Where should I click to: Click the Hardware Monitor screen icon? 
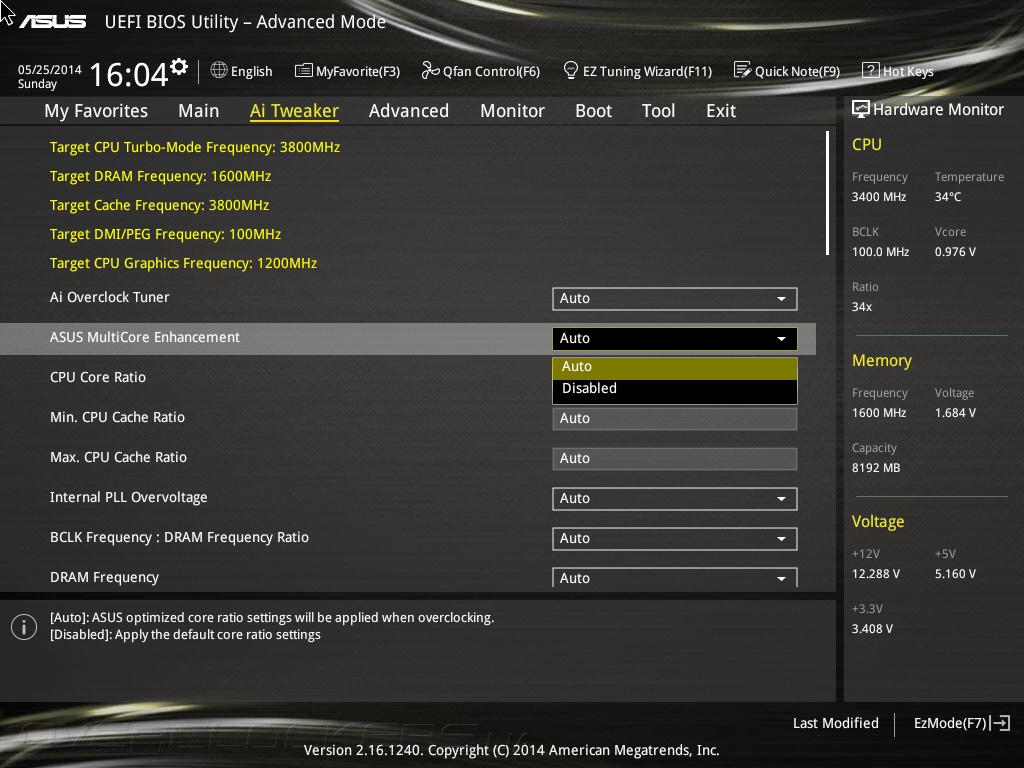pyautogui.click(x=861, y=109)
